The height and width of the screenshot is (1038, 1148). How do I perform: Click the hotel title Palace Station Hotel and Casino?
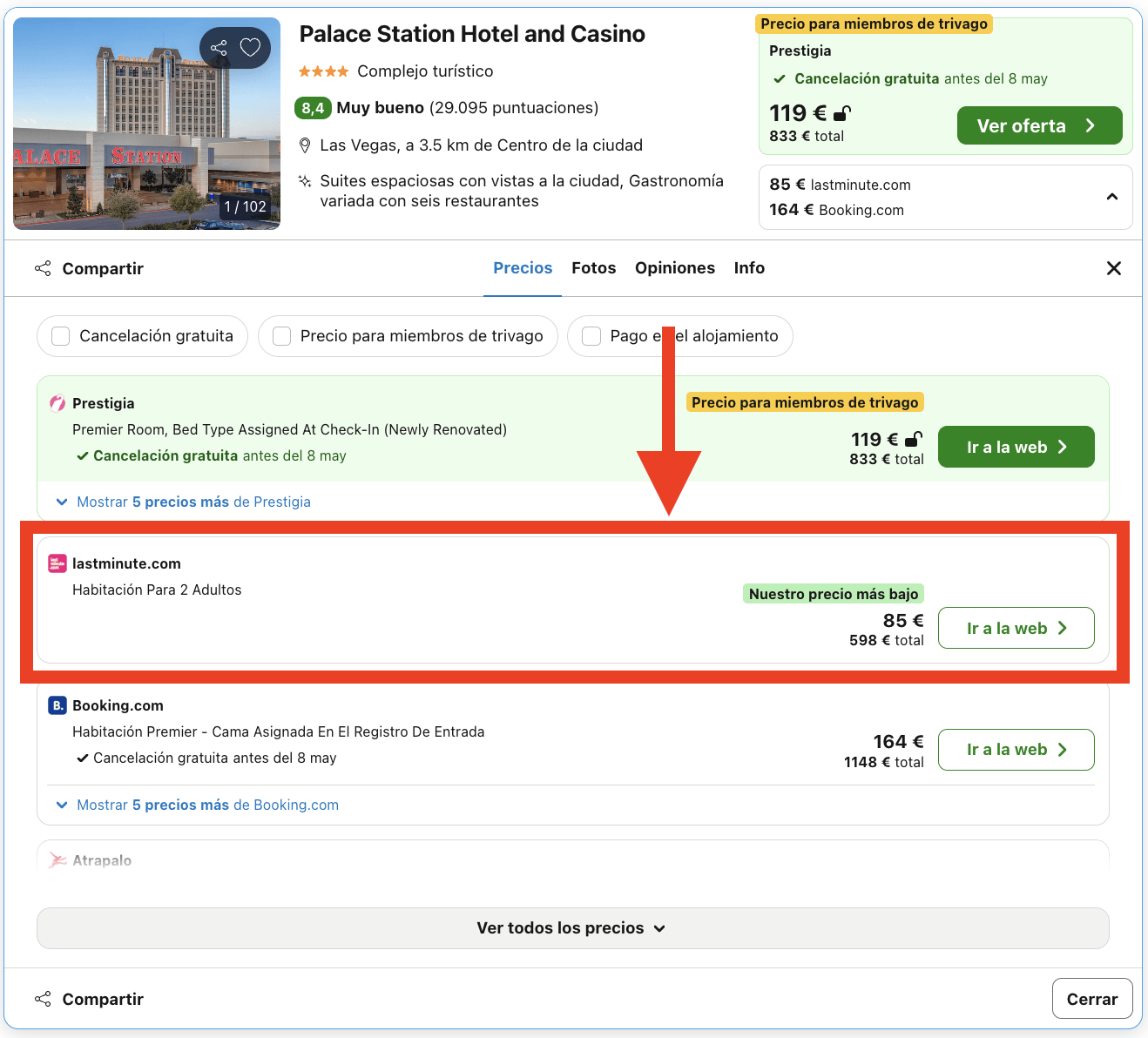472,34
